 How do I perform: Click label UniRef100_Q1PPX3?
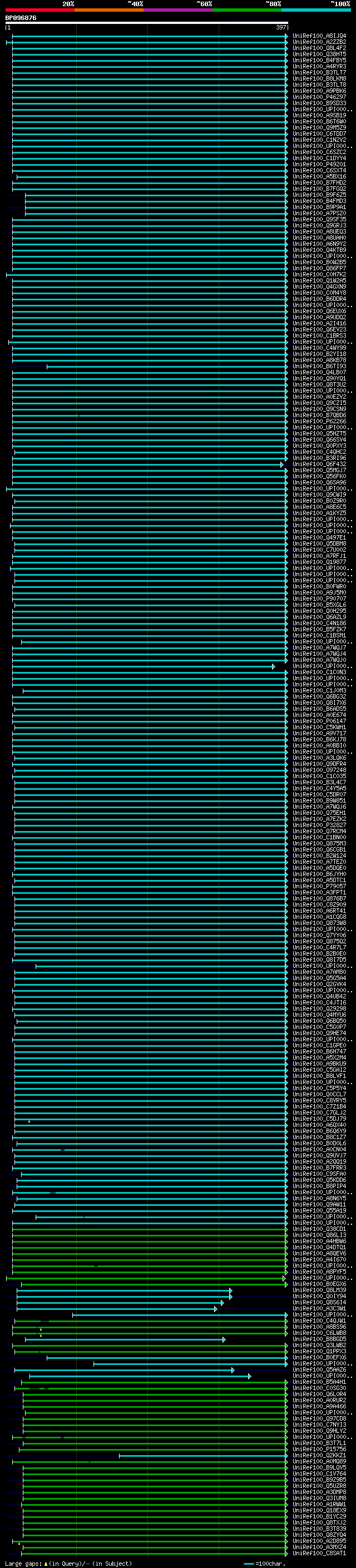click(319, 1351)
